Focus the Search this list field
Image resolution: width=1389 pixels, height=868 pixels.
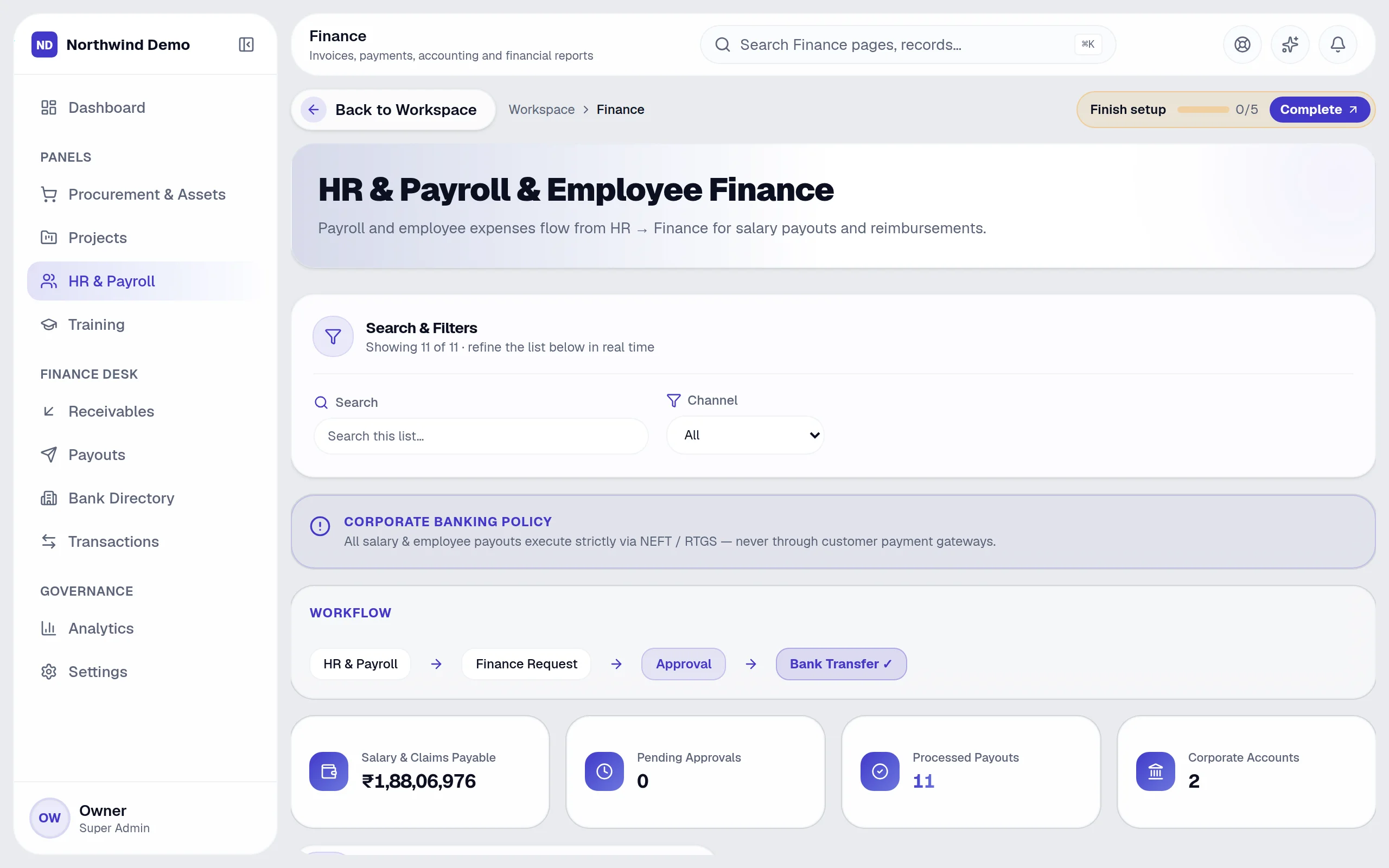click(481, 436)
